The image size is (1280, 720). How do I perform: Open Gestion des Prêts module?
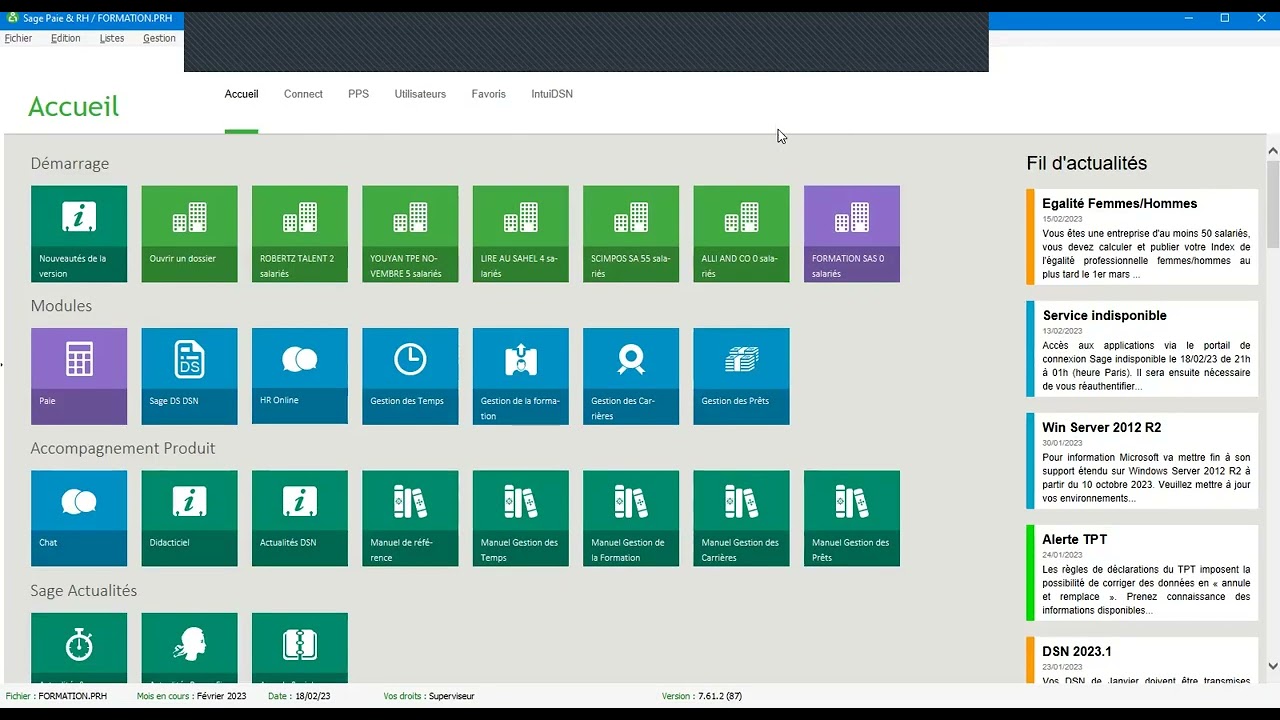click(x=741, y=376)
